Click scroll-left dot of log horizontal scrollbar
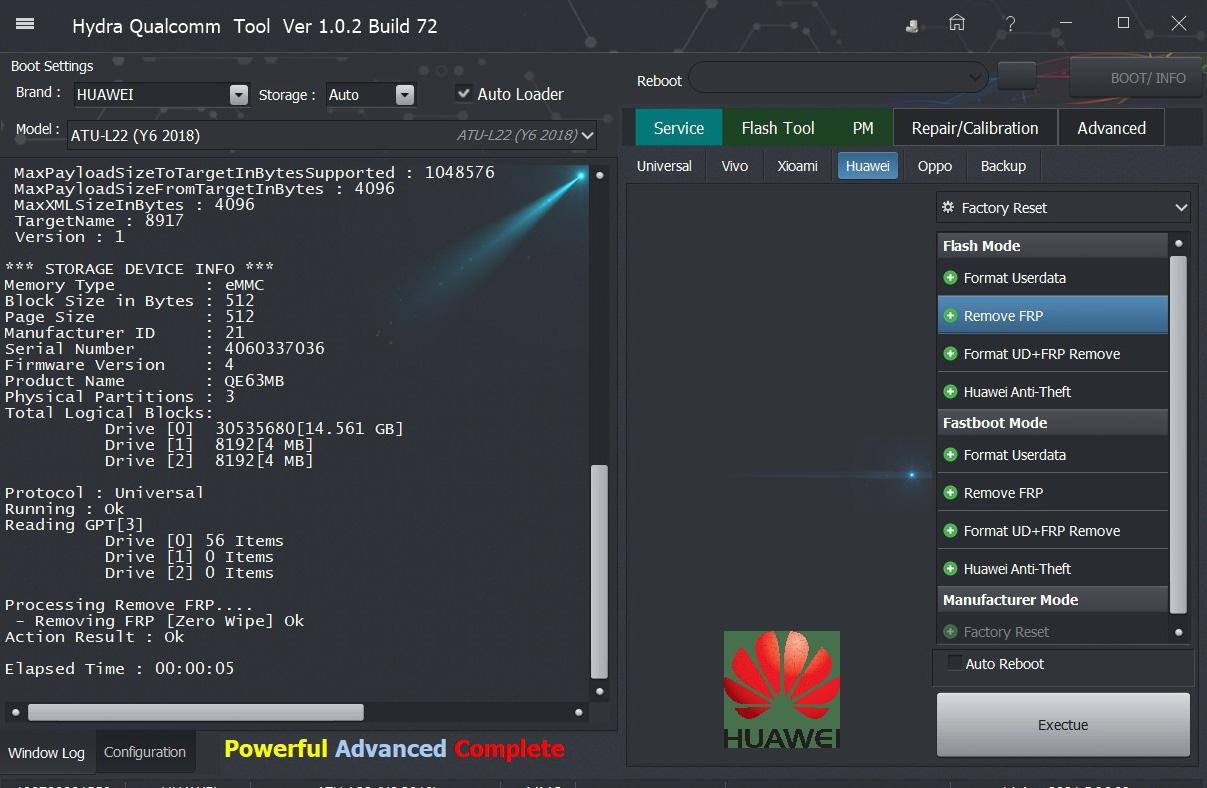The image size is (1207, 788). tap(15, 713)
